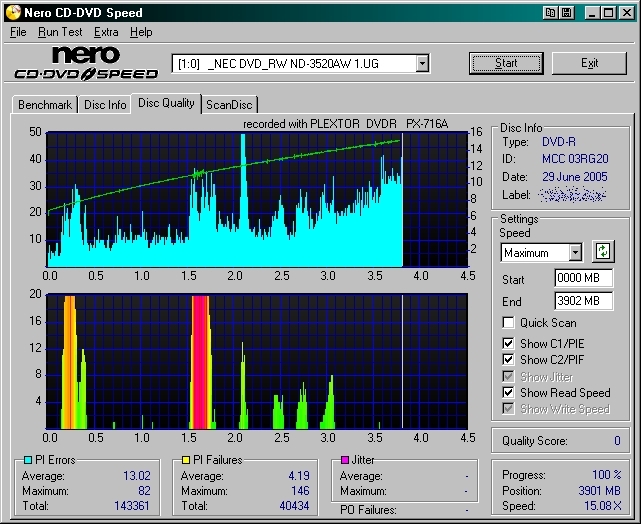The height and width of the screenshot is (524, 641).
Task: Uncheck Show Read Speed
Action: [508, 392]
